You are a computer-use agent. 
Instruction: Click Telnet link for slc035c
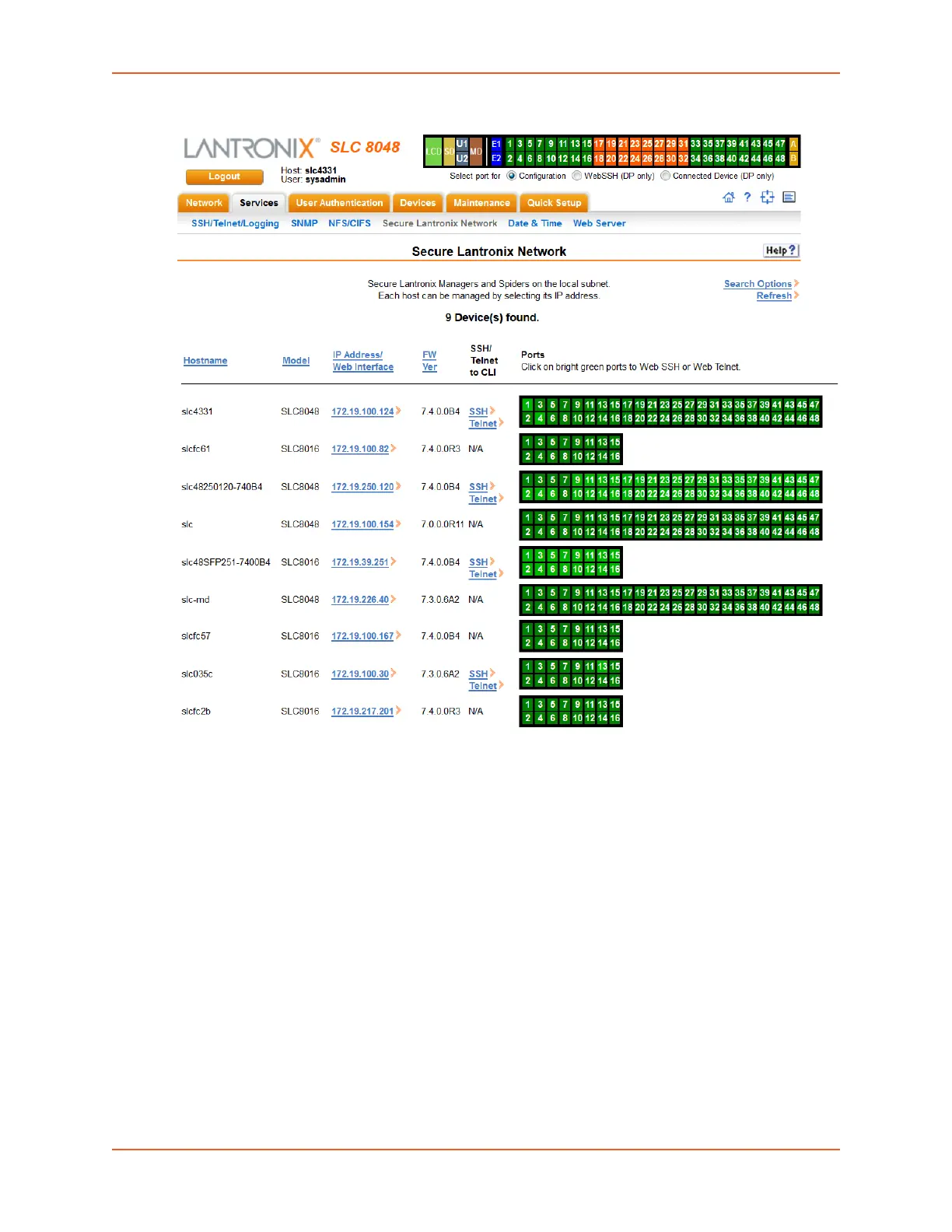tap(482, 686)
